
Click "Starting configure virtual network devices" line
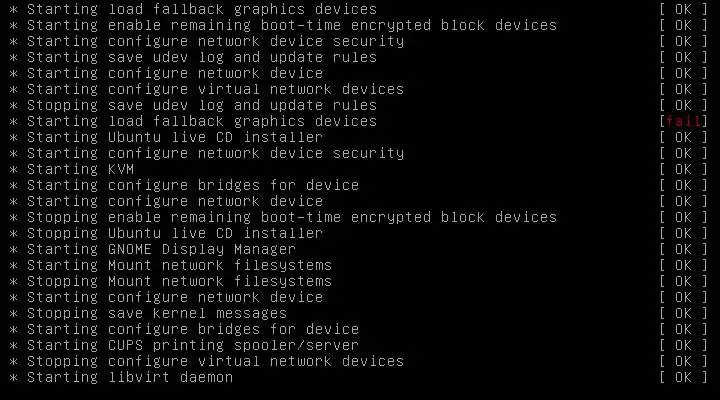coord(215,89)
